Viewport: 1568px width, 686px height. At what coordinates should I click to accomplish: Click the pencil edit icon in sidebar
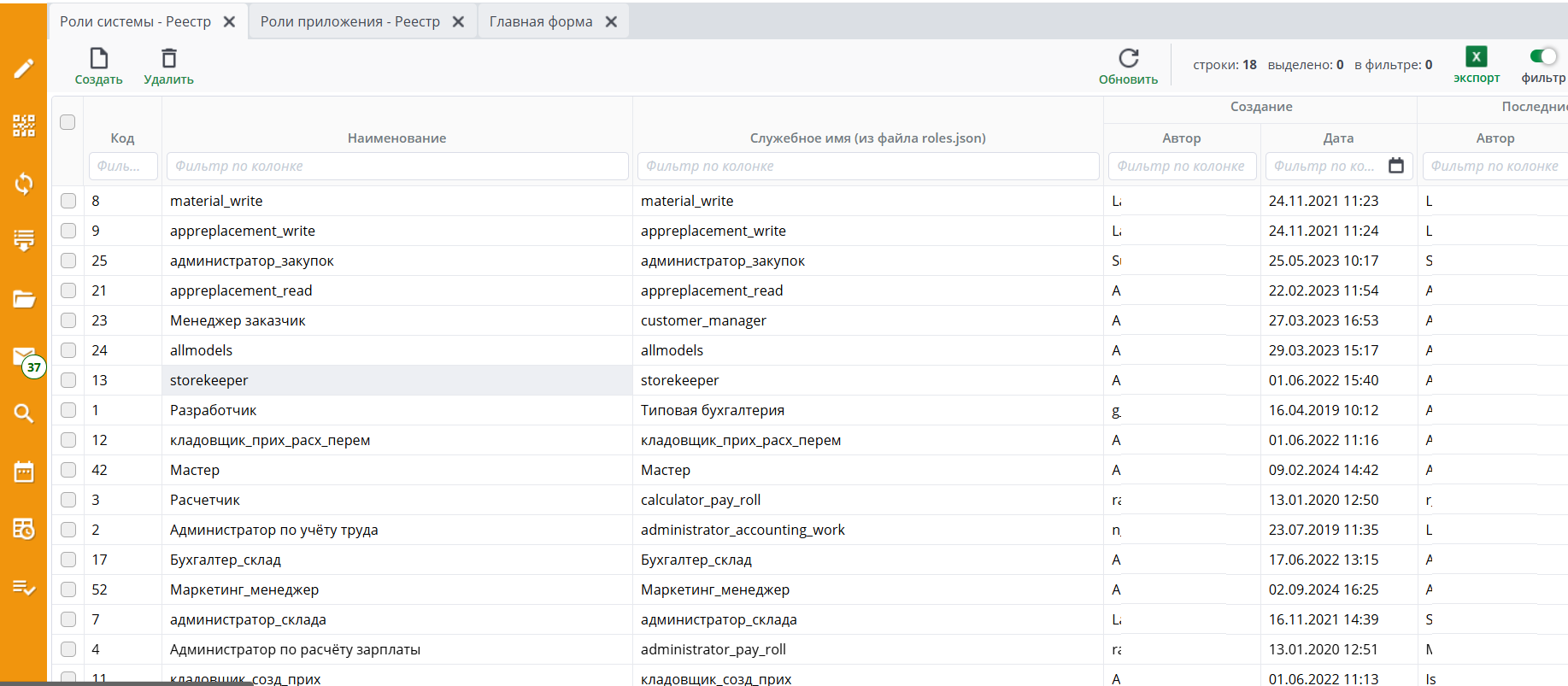point(24,68)
